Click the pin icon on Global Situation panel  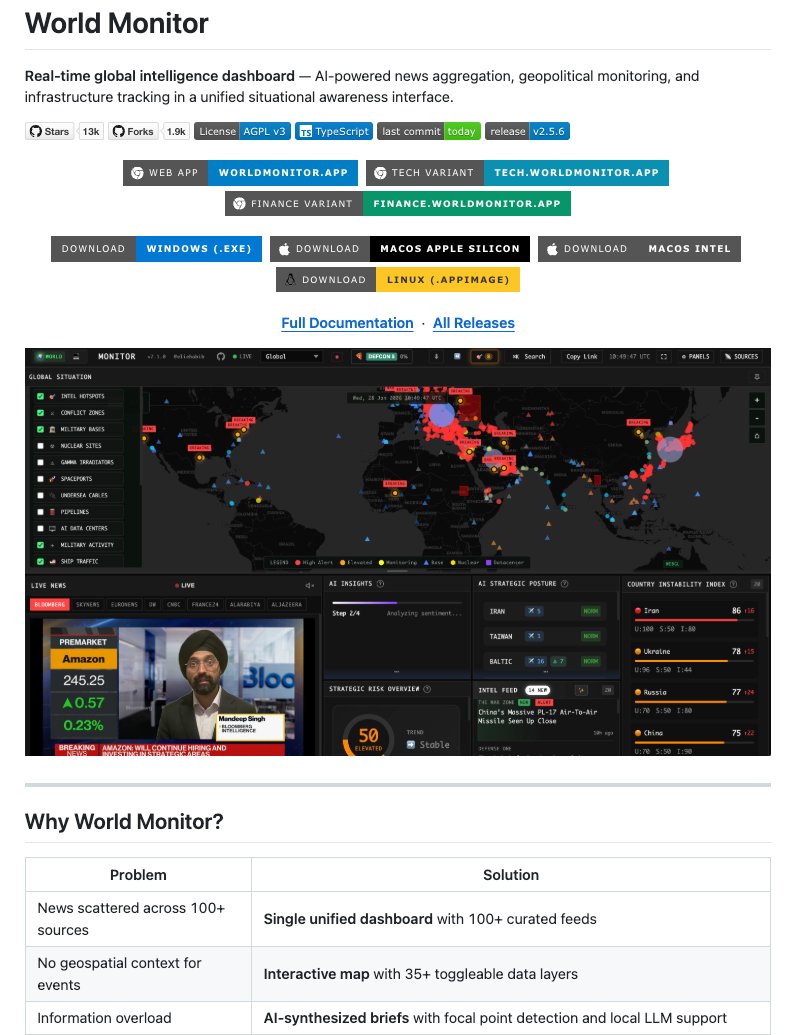pyautogui.click(x=757, y=377)
